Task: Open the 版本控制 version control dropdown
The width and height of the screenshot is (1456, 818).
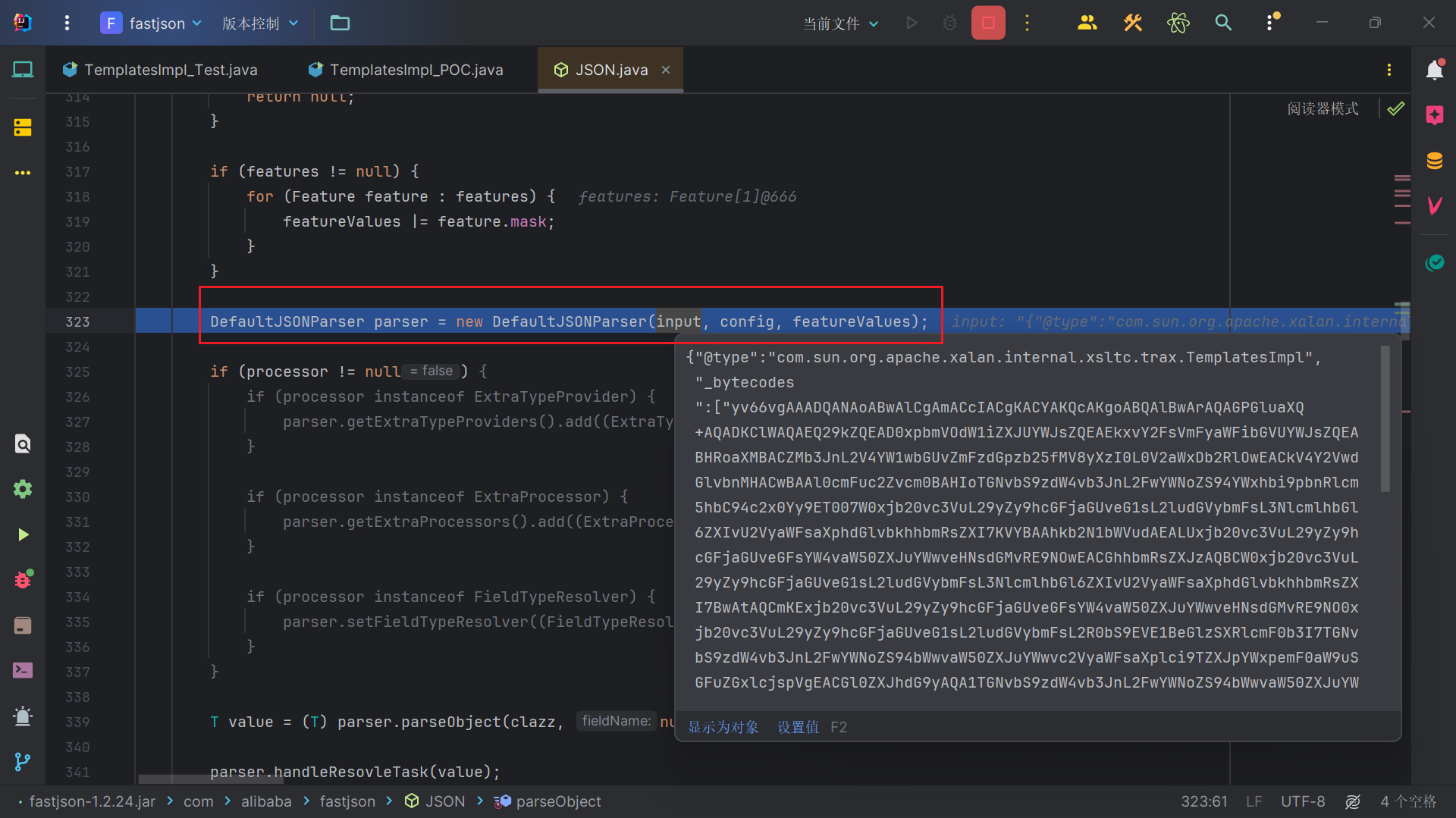Action: pos(260,23)
